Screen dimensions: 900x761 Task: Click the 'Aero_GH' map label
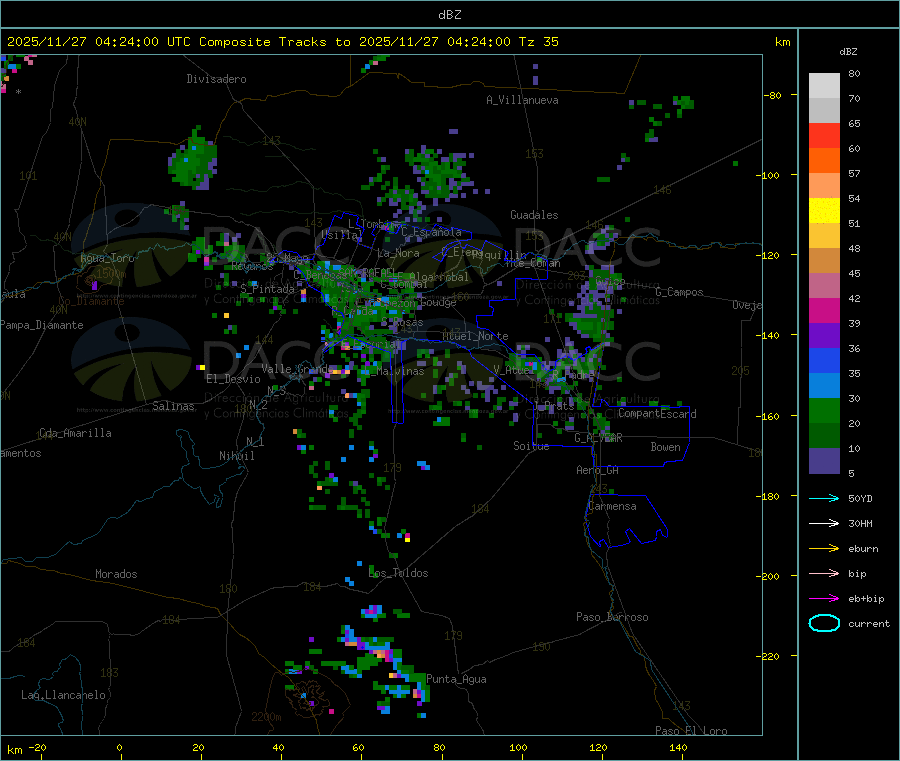[x=598, y=470]
